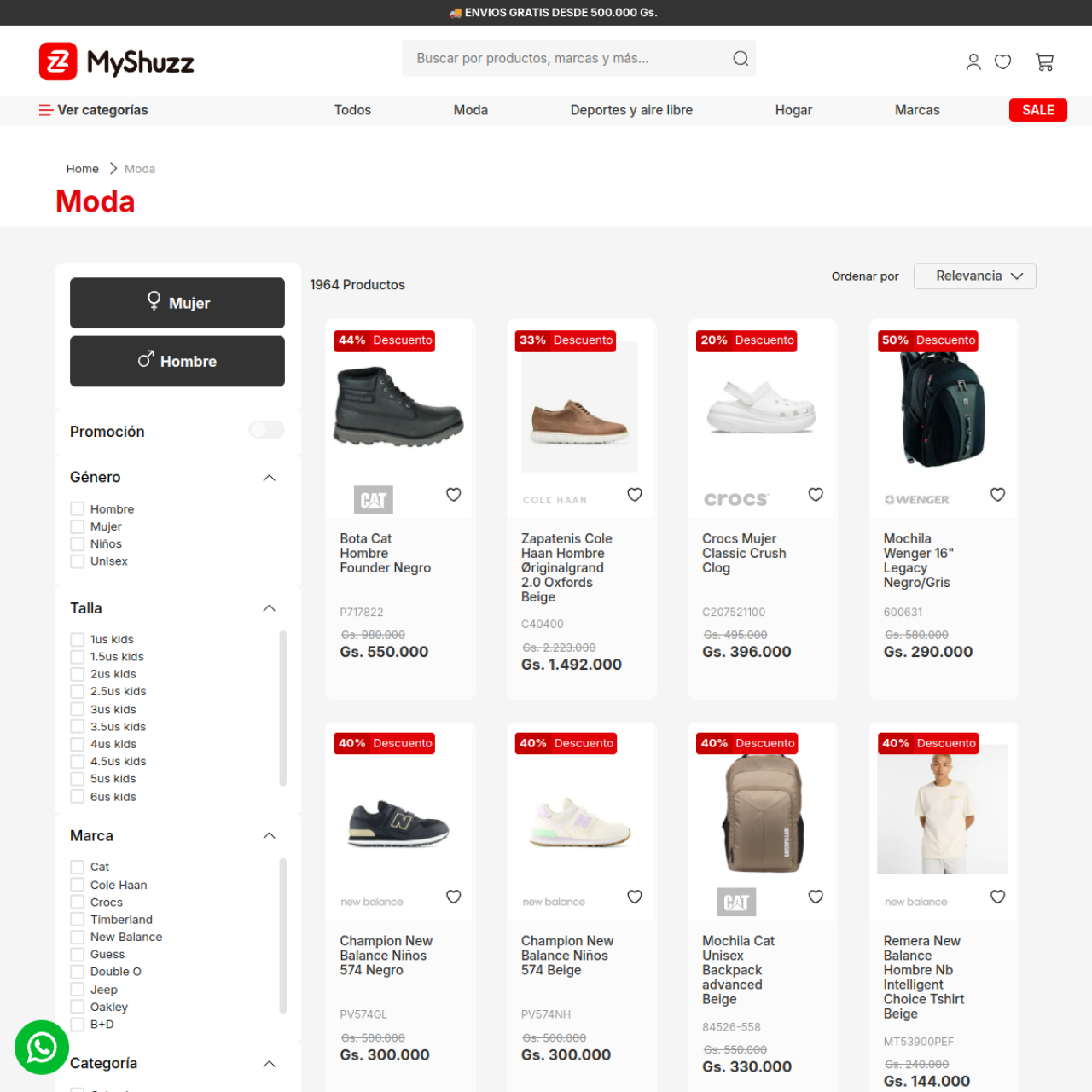Open the Hogar menu item
Image resolution: width=1092 pixels, height=1092 pixels.
tap(793, 110)
